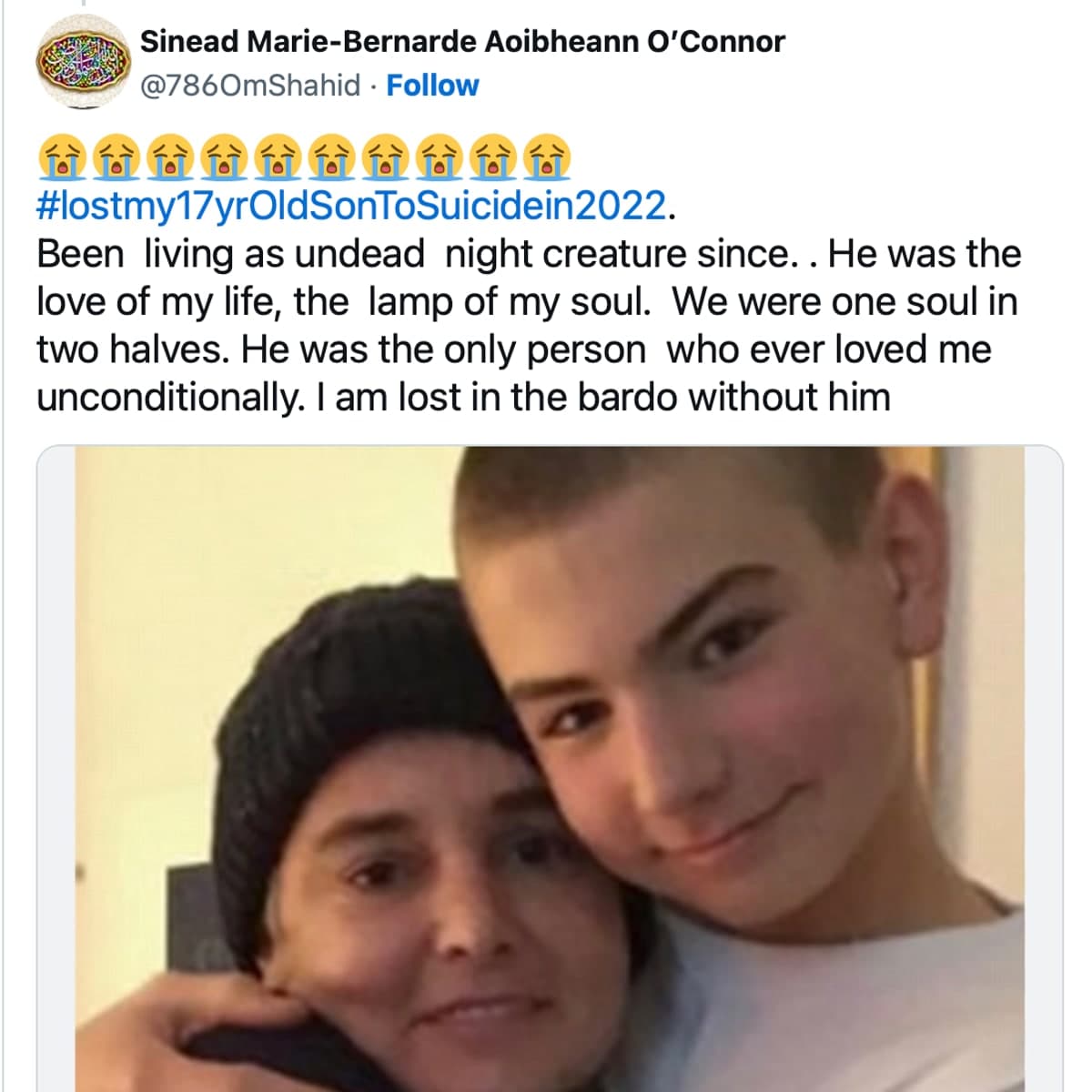Open the #lostmy17yrOldSonToSuicidein2022 hashtag
This screenshot has width=1092, height=1092.
pos(351,206)
